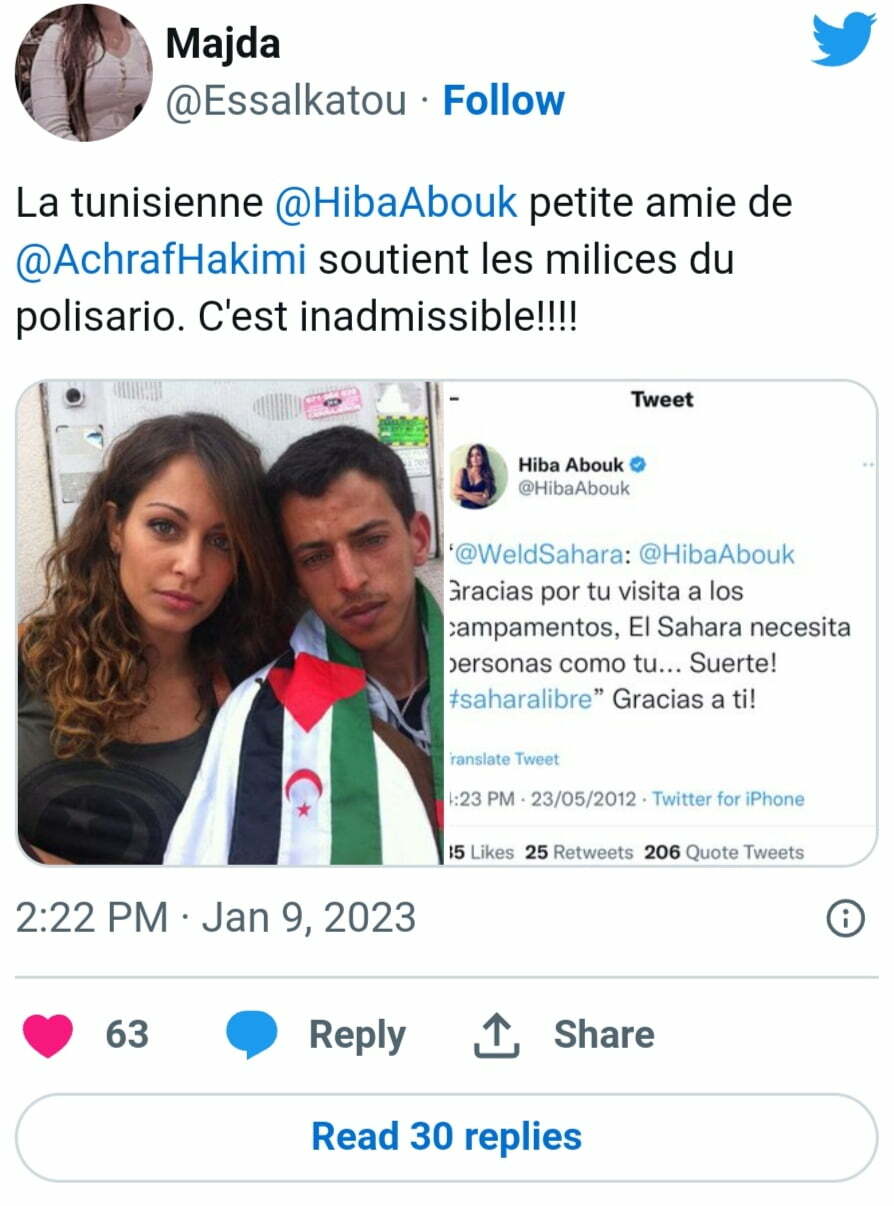Screen dimensions: 894x1206
Task: Click the share upload arrow icon
Action: tap(496, 1035)
